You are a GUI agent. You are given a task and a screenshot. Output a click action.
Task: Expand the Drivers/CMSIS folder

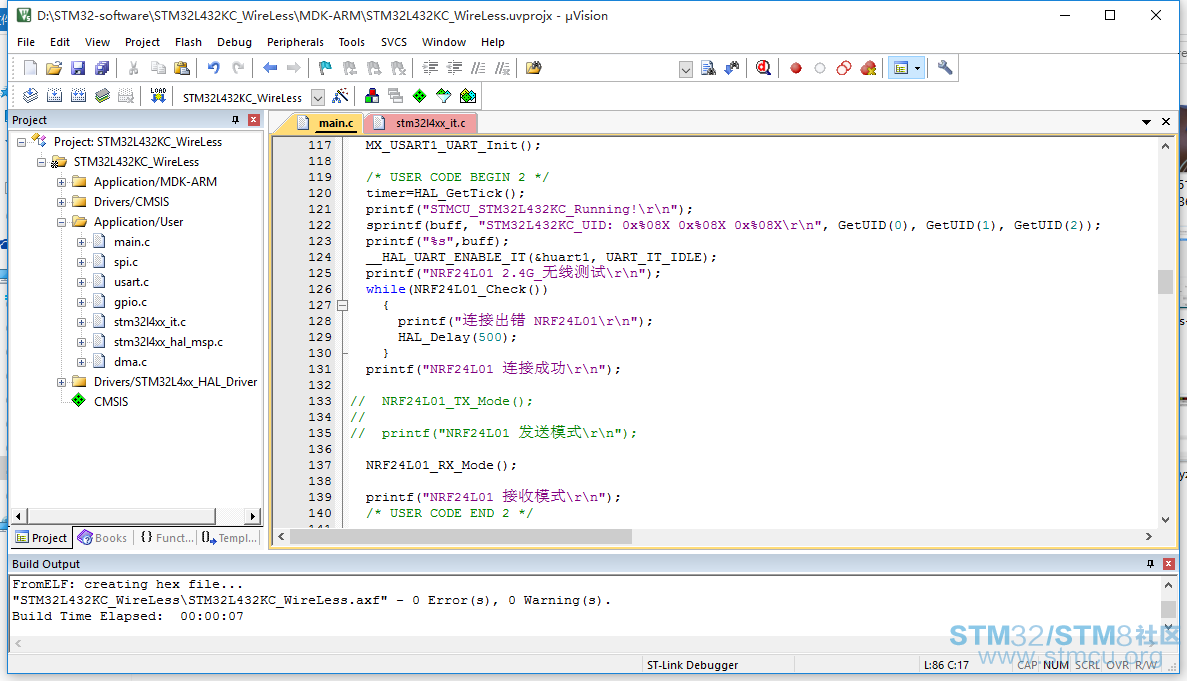coord(61,202)
